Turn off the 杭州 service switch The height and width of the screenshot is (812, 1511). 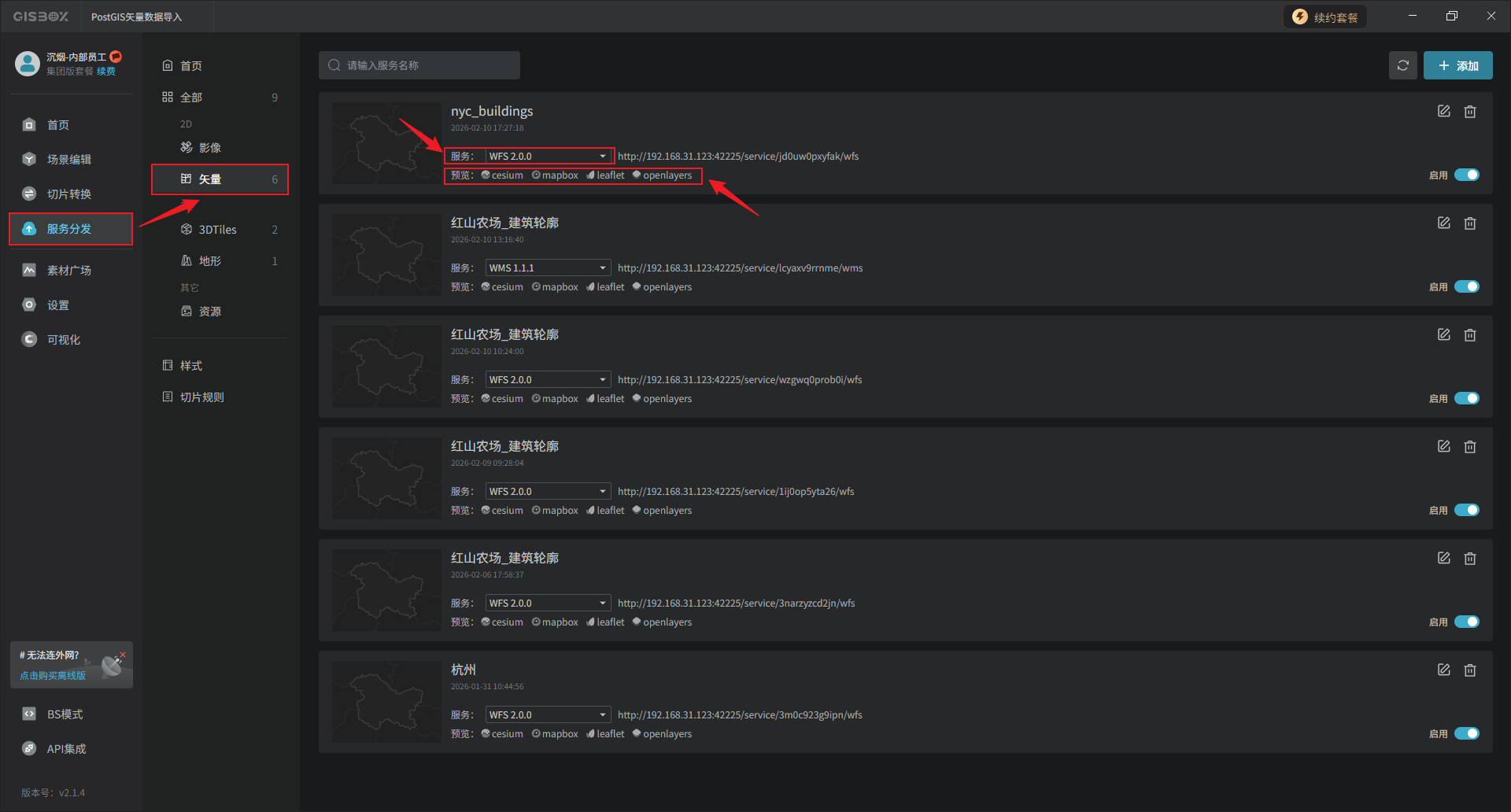(1466, 734)
